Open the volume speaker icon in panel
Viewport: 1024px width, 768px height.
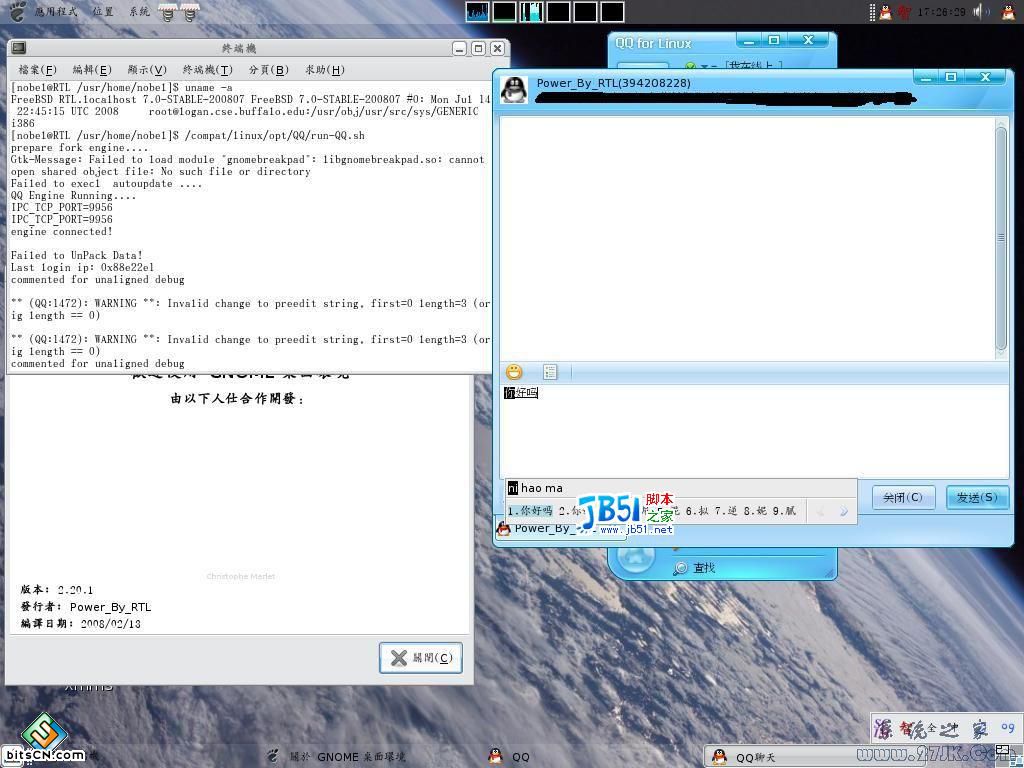pos(981,12)
